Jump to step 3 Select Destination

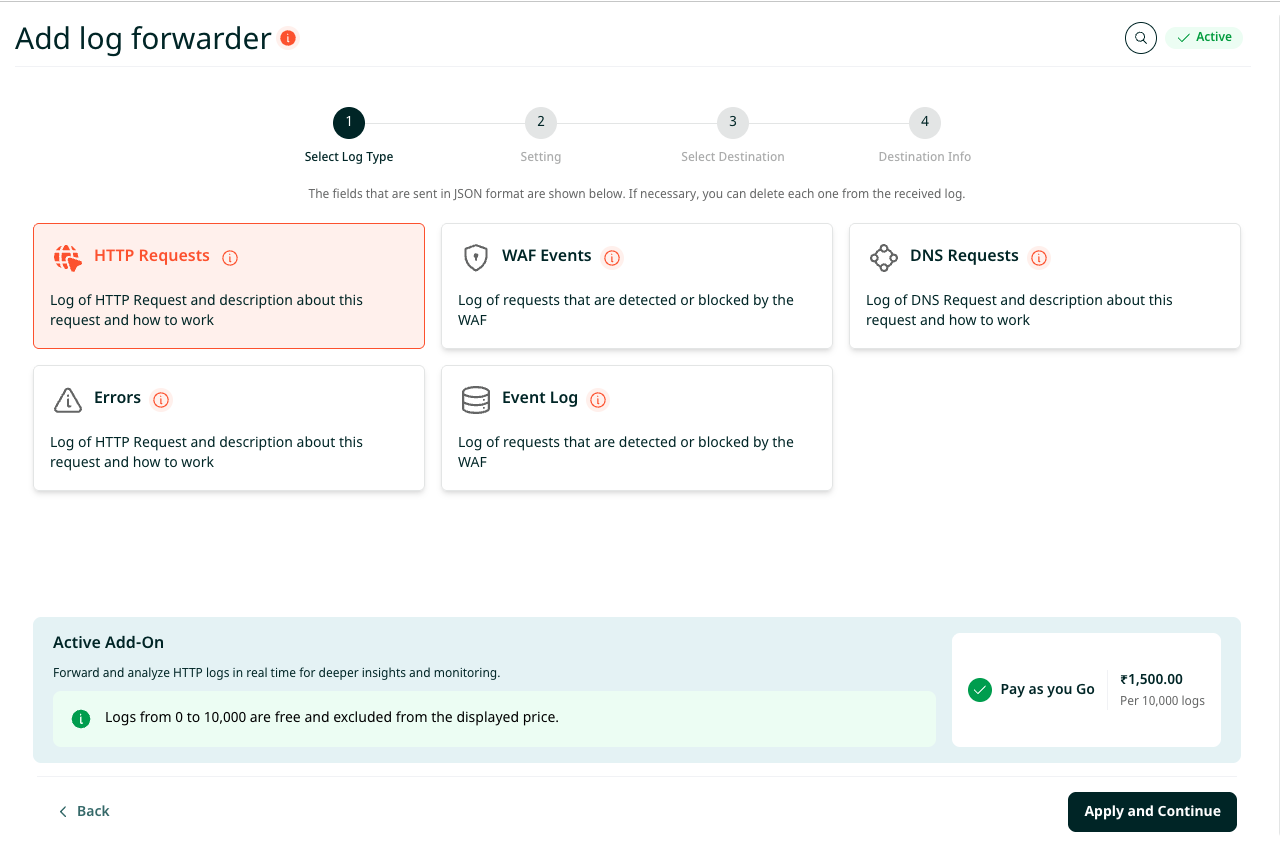[x=732, y=123]
